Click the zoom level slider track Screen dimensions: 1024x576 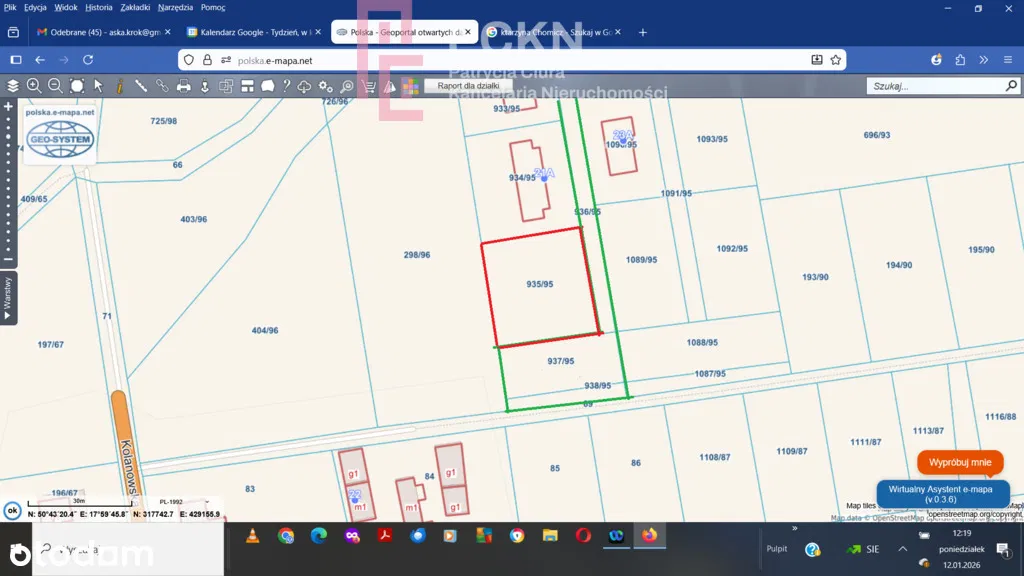(x=8, y=180)
